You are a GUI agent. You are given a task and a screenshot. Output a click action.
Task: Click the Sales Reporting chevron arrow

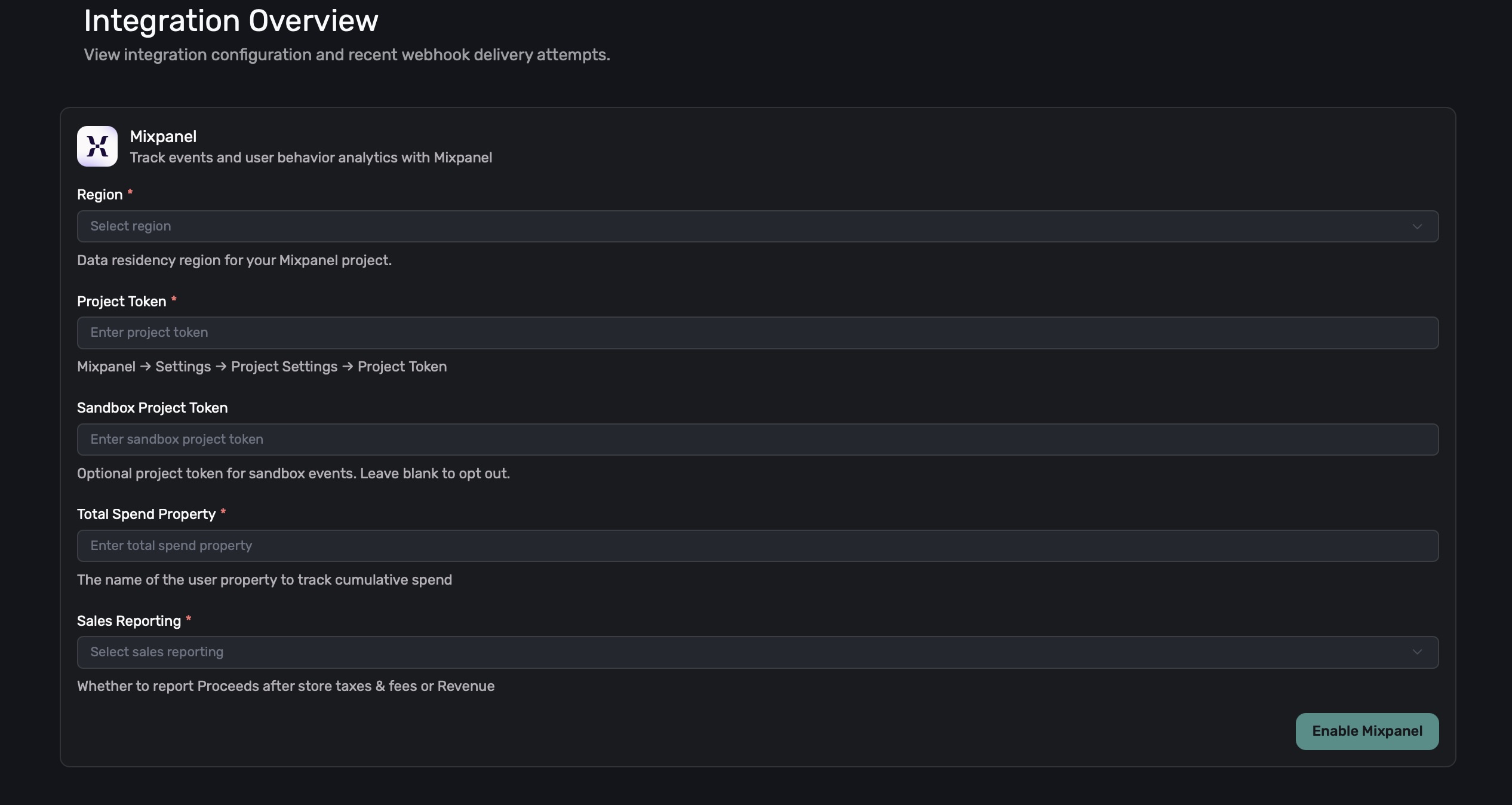(1417, 652)
